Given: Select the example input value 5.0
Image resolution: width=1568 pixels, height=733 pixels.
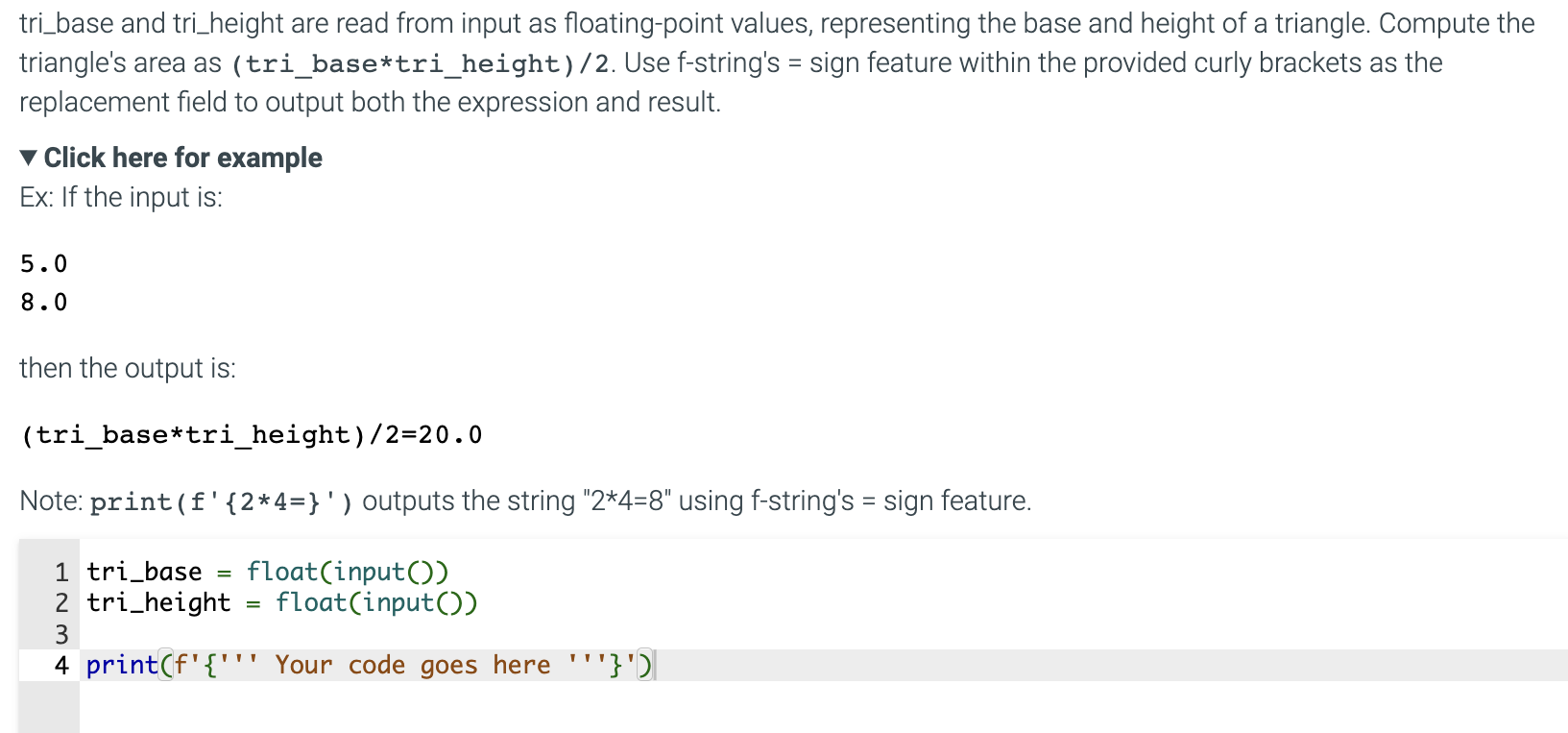Looking at the screenshot, I should click(43, 262).
